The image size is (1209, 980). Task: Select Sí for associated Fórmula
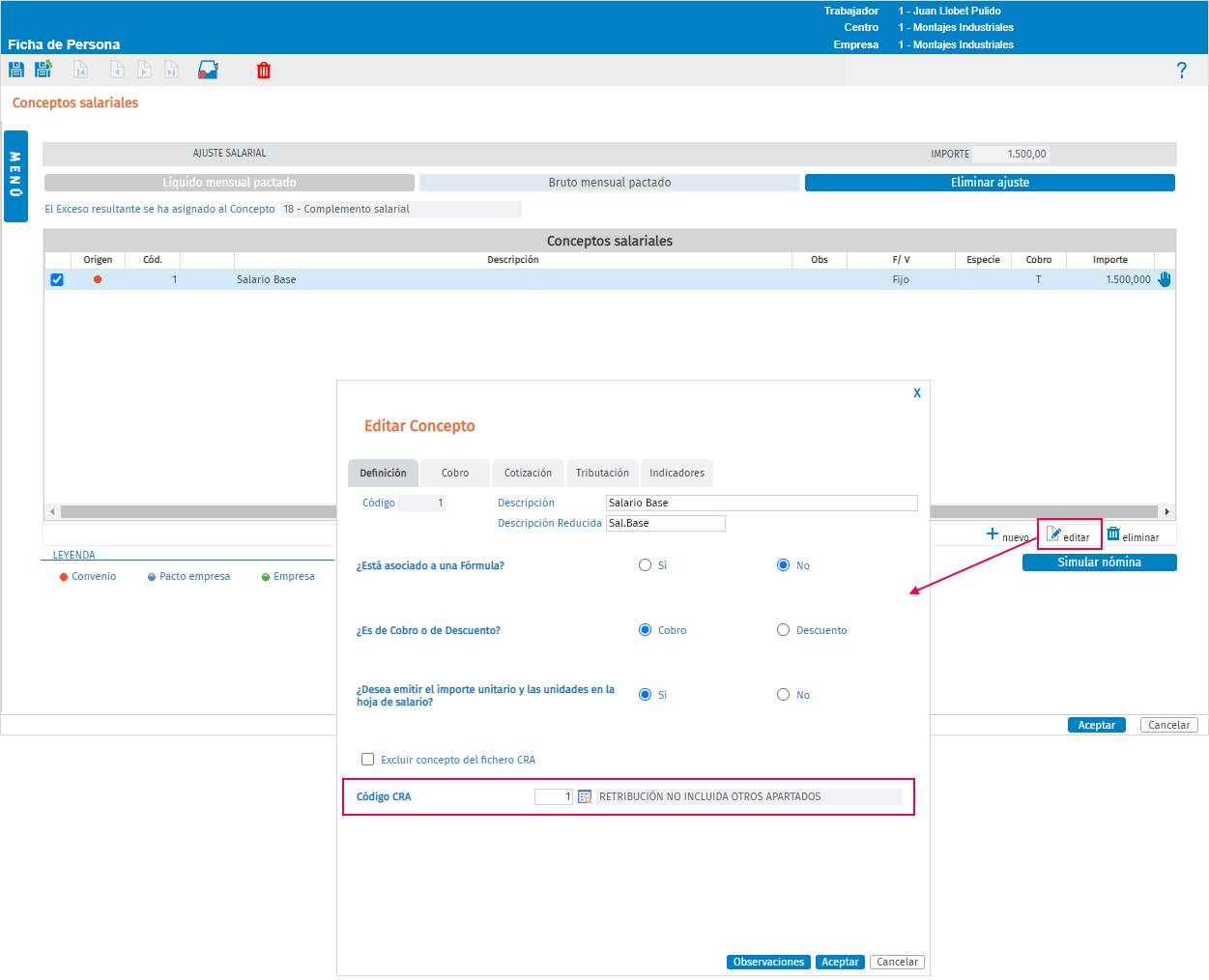tap(645, 565)
